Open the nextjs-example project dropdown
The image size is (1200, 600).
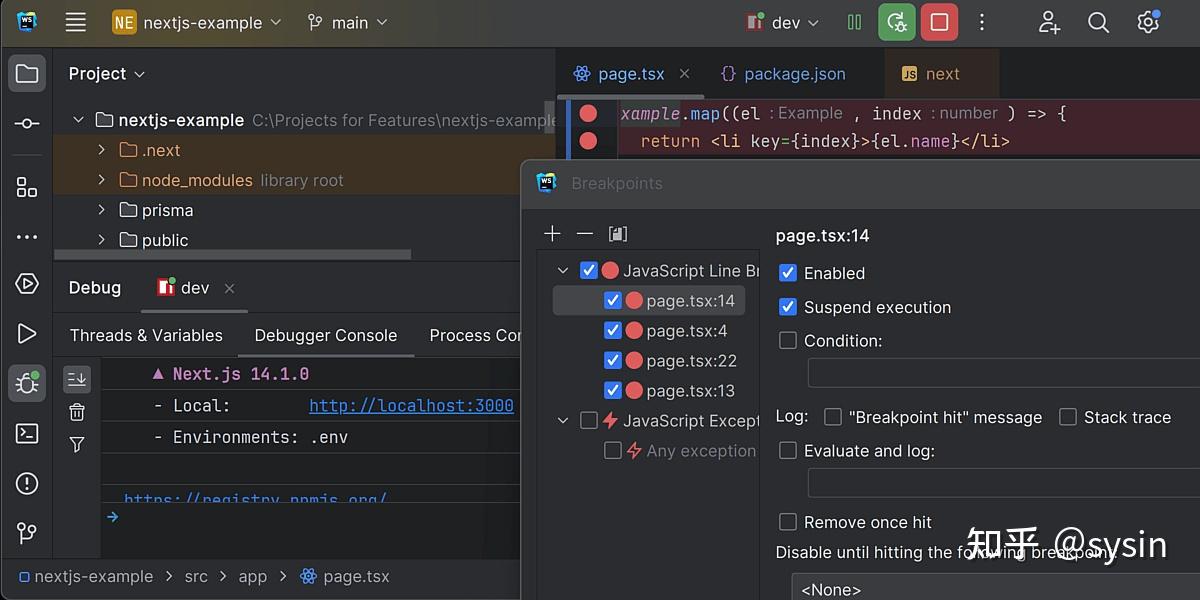pyautogui.click(x=197, y=22)
